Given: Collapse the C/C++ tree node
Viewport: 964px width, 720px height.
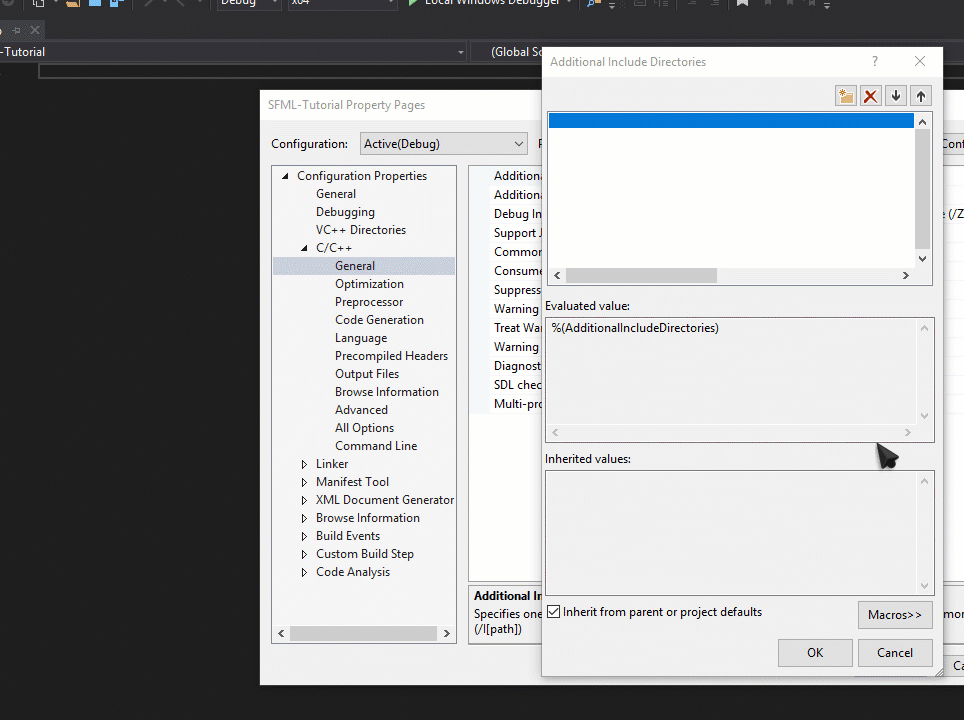Looking at the screenshot, I should point(304,248).
